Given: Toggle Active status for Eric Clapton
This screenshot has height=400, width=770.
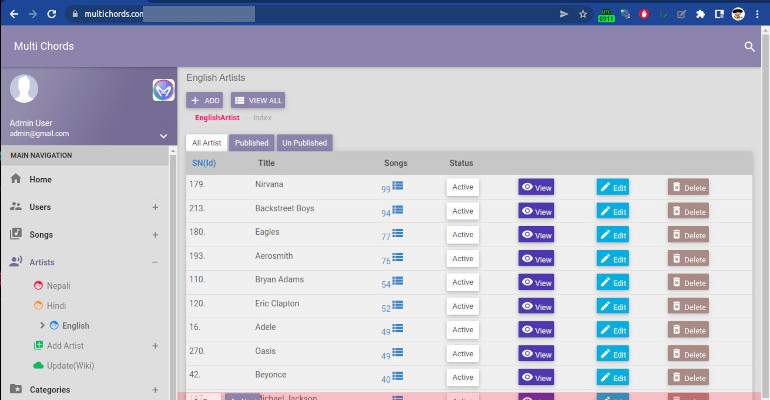Looking at the screenshot, I should point(463,306).
